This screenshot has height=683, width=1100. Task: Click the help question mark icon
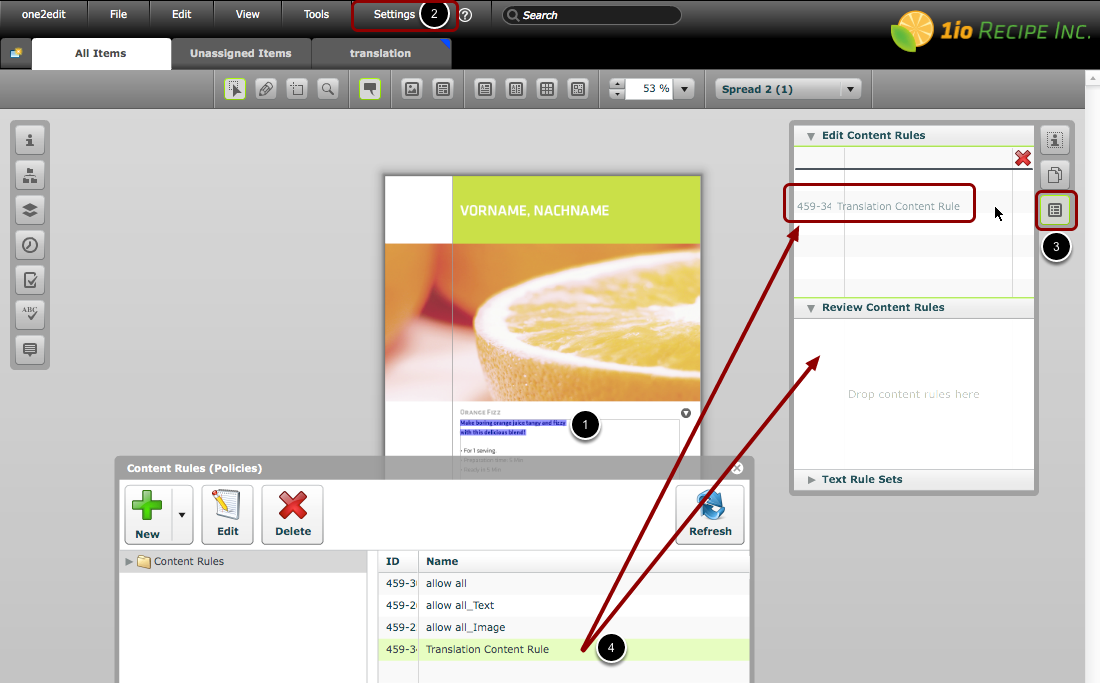(x=465, y=15)
